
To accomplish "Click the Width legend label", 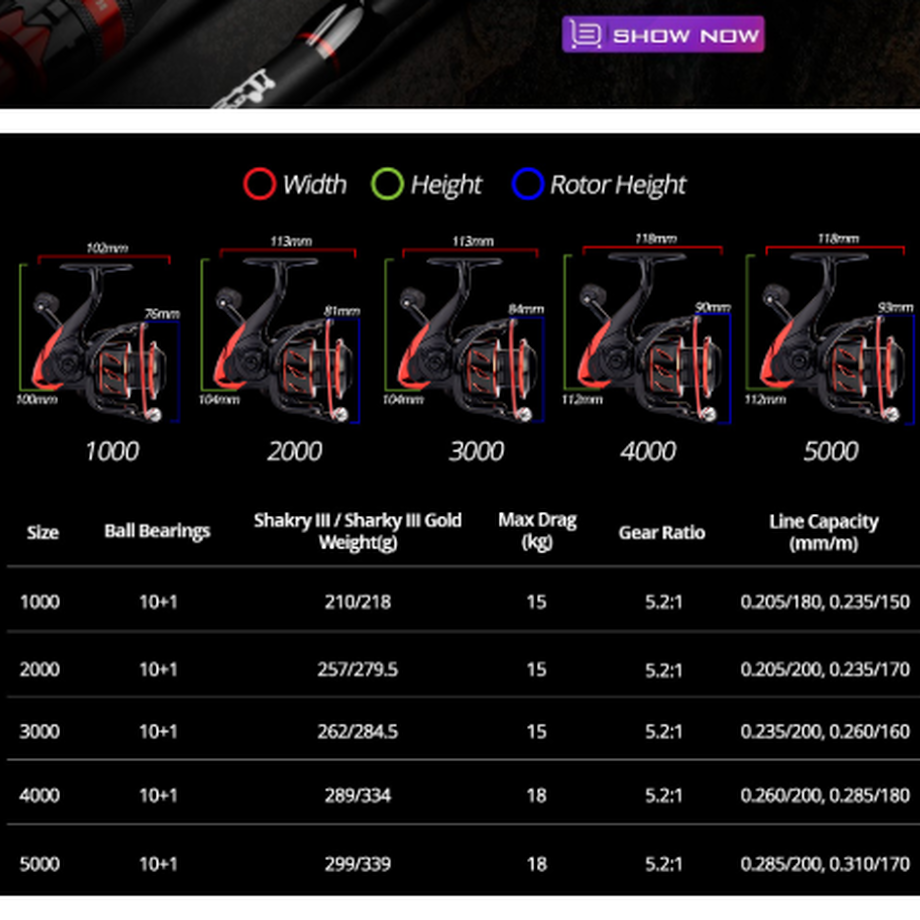I will point(314,184).
